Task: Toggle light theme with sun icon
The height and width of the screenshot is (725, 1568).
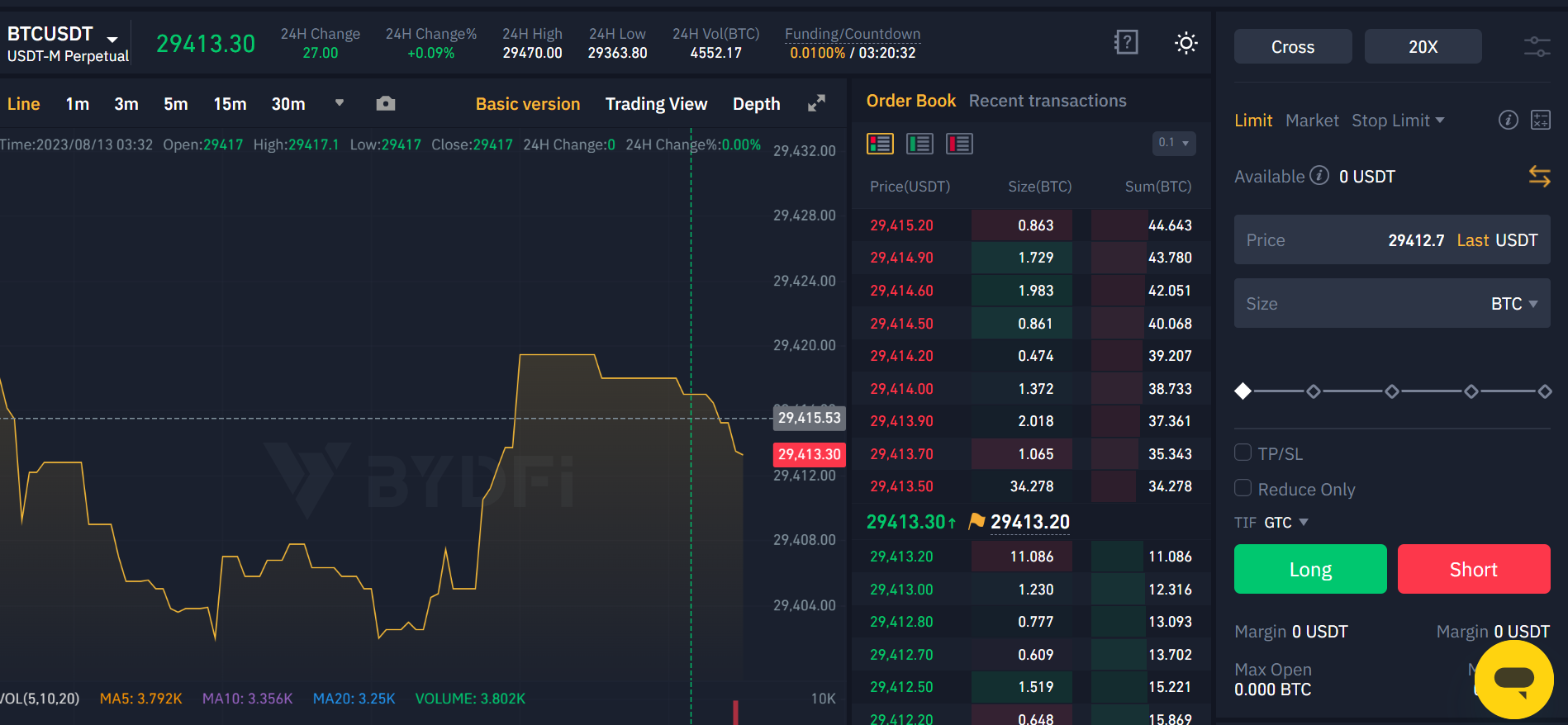Action: pyautogui.click(x=1186, y=43)
